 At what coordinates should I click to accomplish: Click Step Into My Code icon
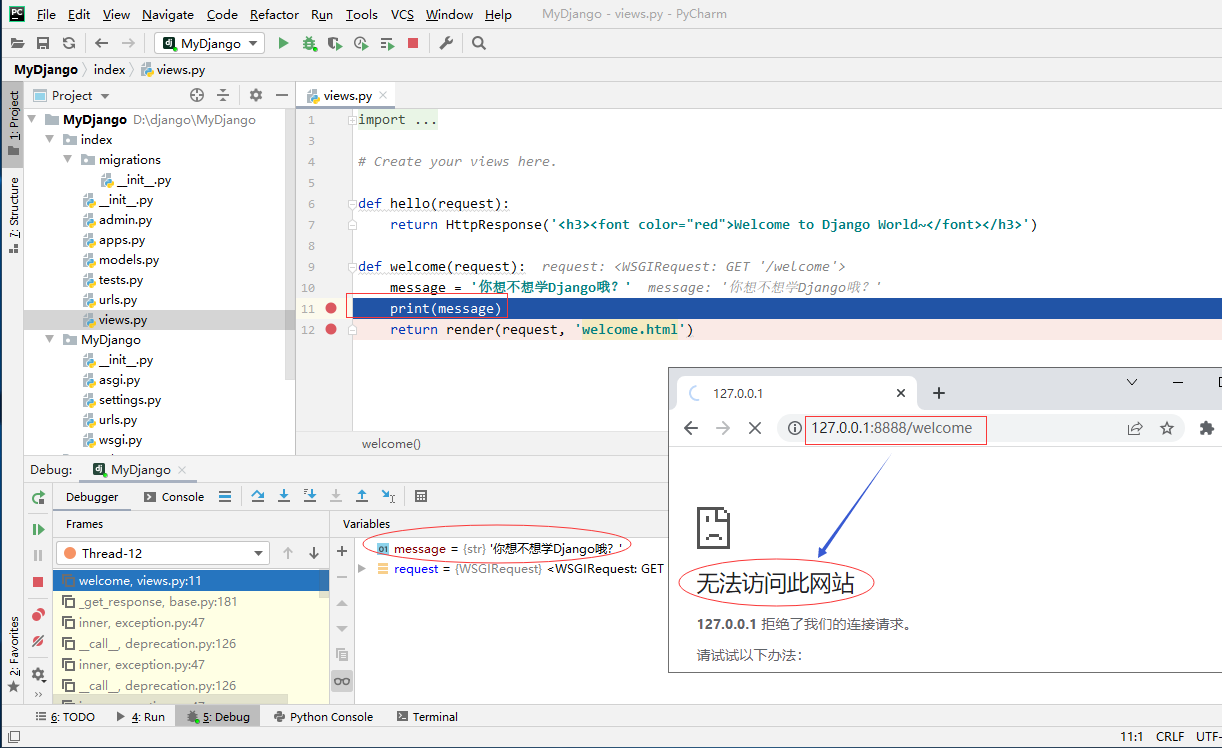[310, 496]
